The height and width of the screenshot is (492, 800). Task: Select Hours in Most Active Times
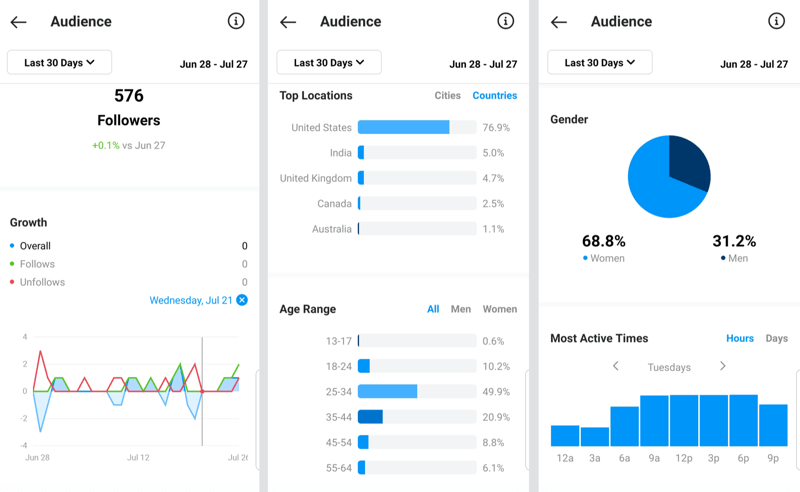coord(740,338)
